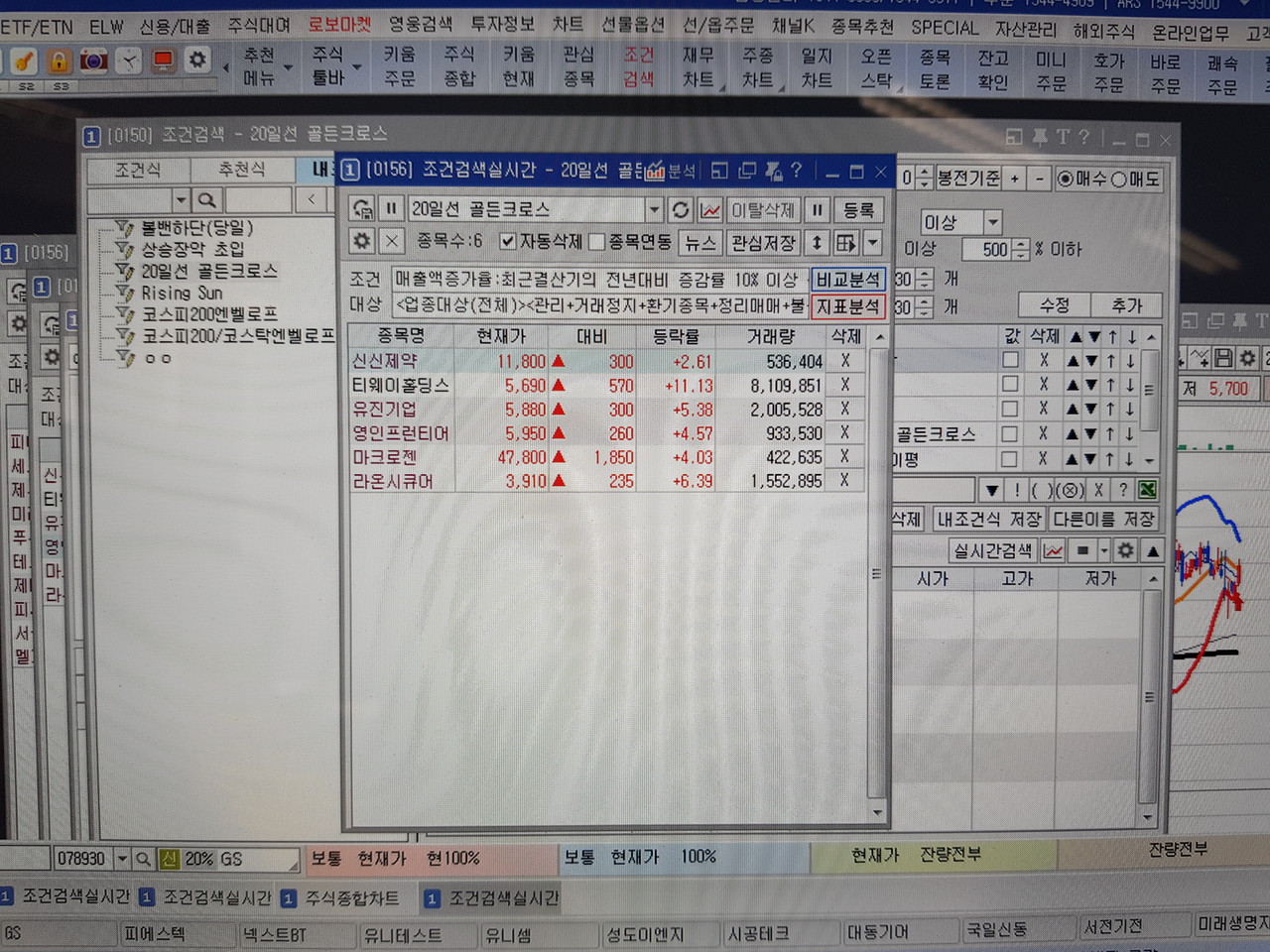Select the 매도 radio button

coord(1118,179)
